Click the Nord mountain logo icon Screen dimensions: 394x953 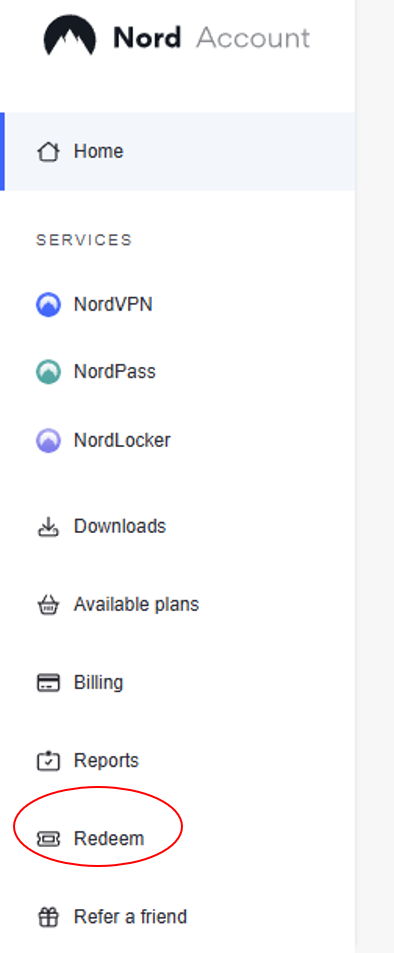[x=69, y=36]
